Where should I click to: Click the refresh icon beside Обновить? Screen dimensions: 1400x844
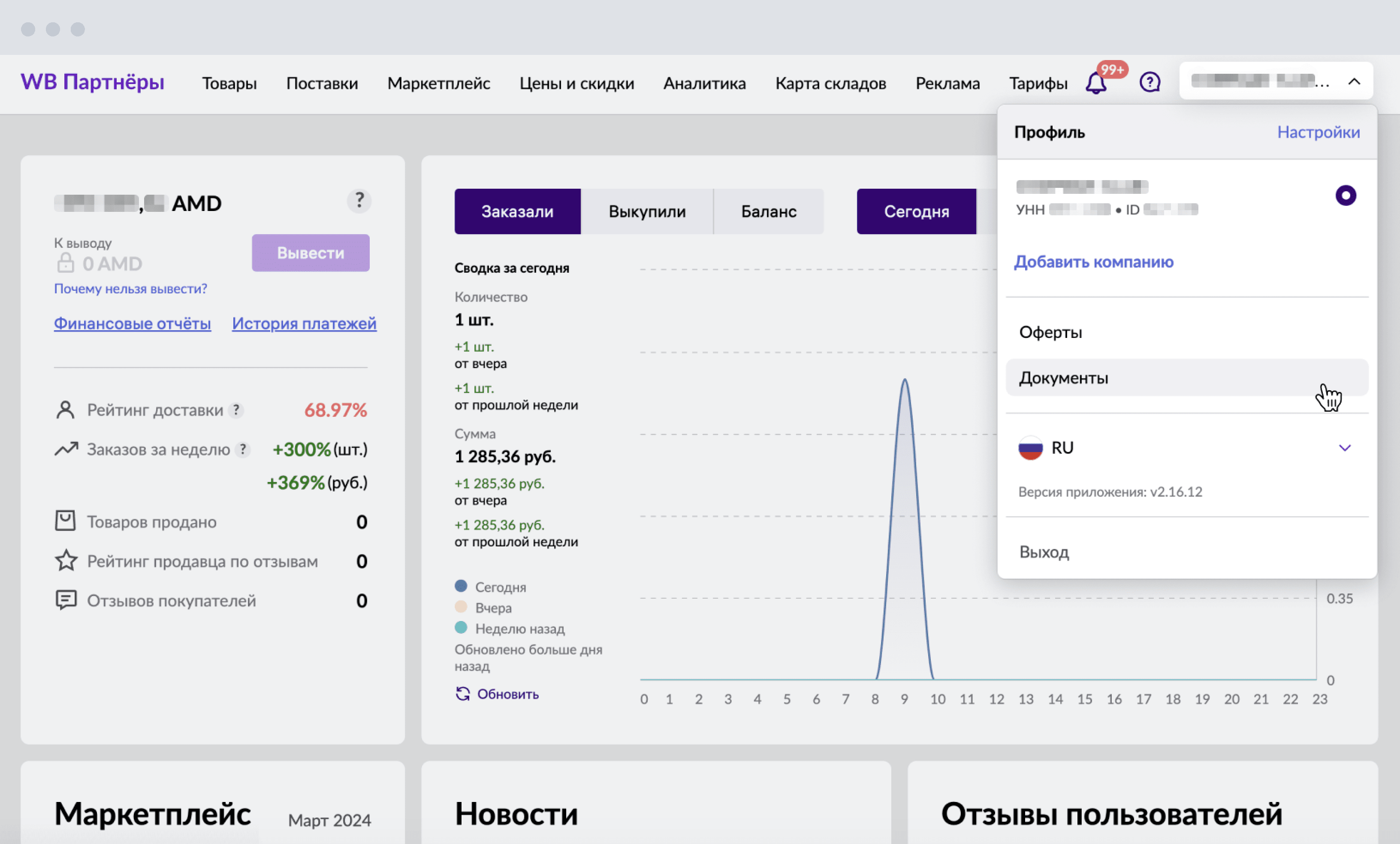[462, 693]
